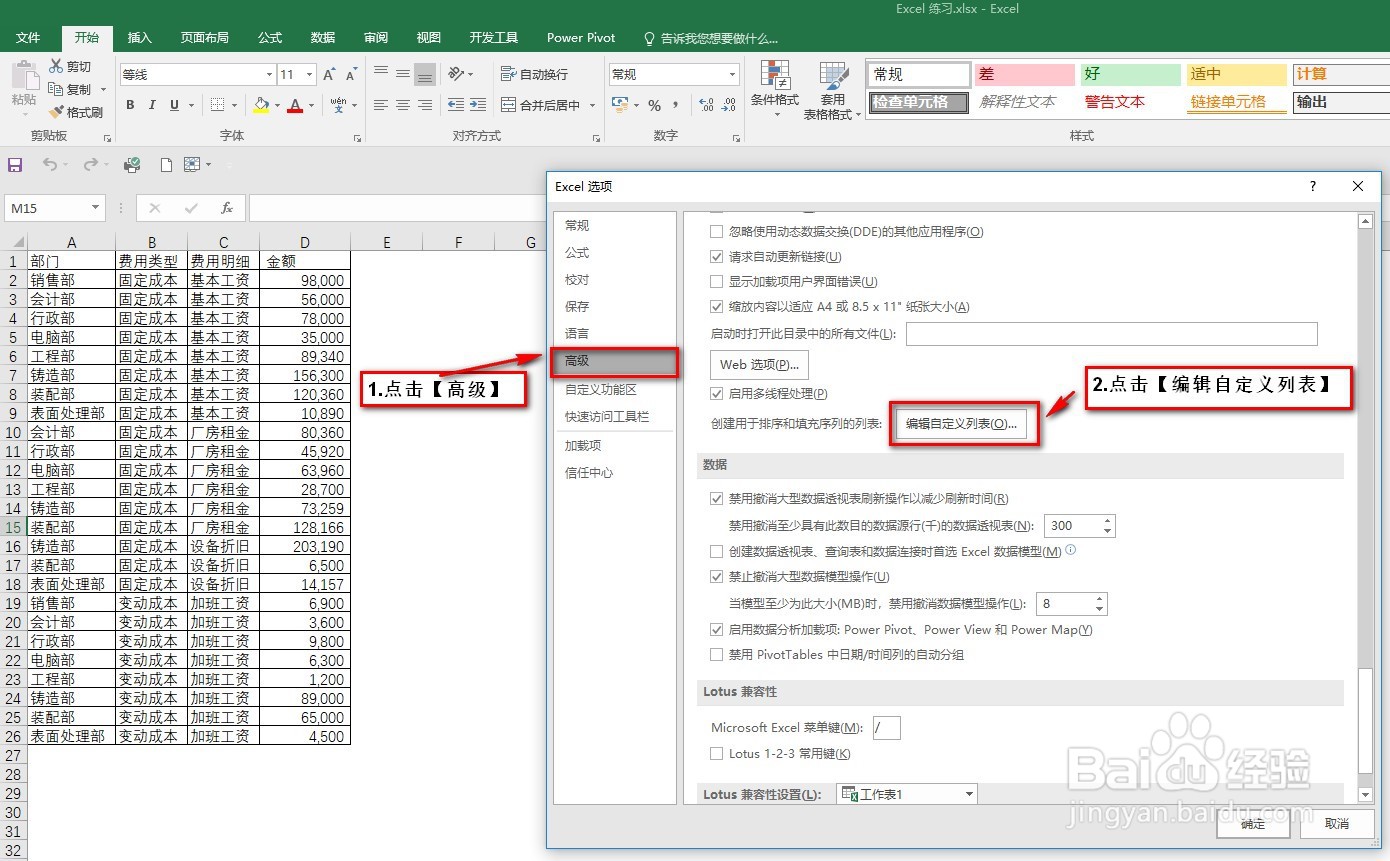Screen dimensions: 1390x861
Task: Click the phonetic guide wén icon
Action: 338,105
